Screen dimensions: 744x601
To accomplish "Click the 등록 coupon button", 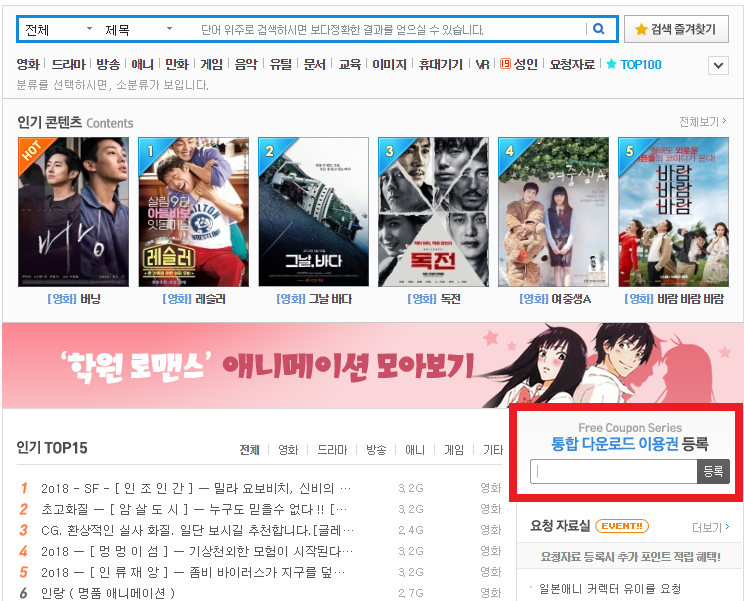I will (713, 471).
